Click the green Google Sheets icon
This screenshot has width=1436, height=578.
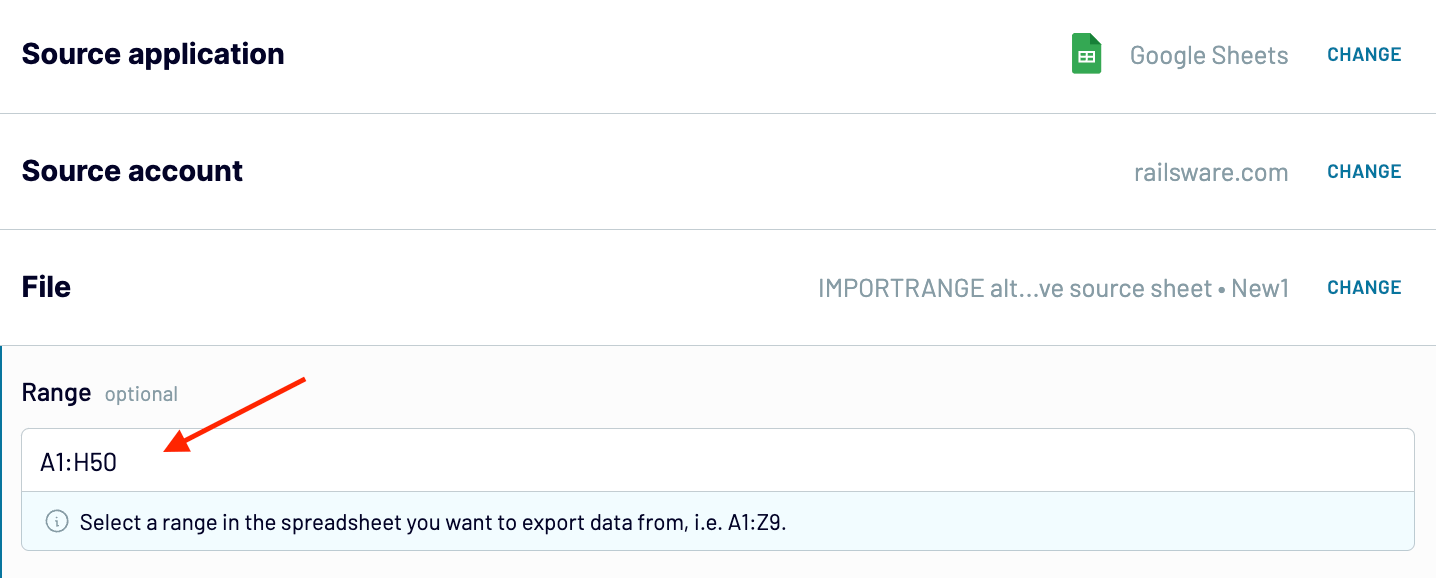pos(1086,54)
